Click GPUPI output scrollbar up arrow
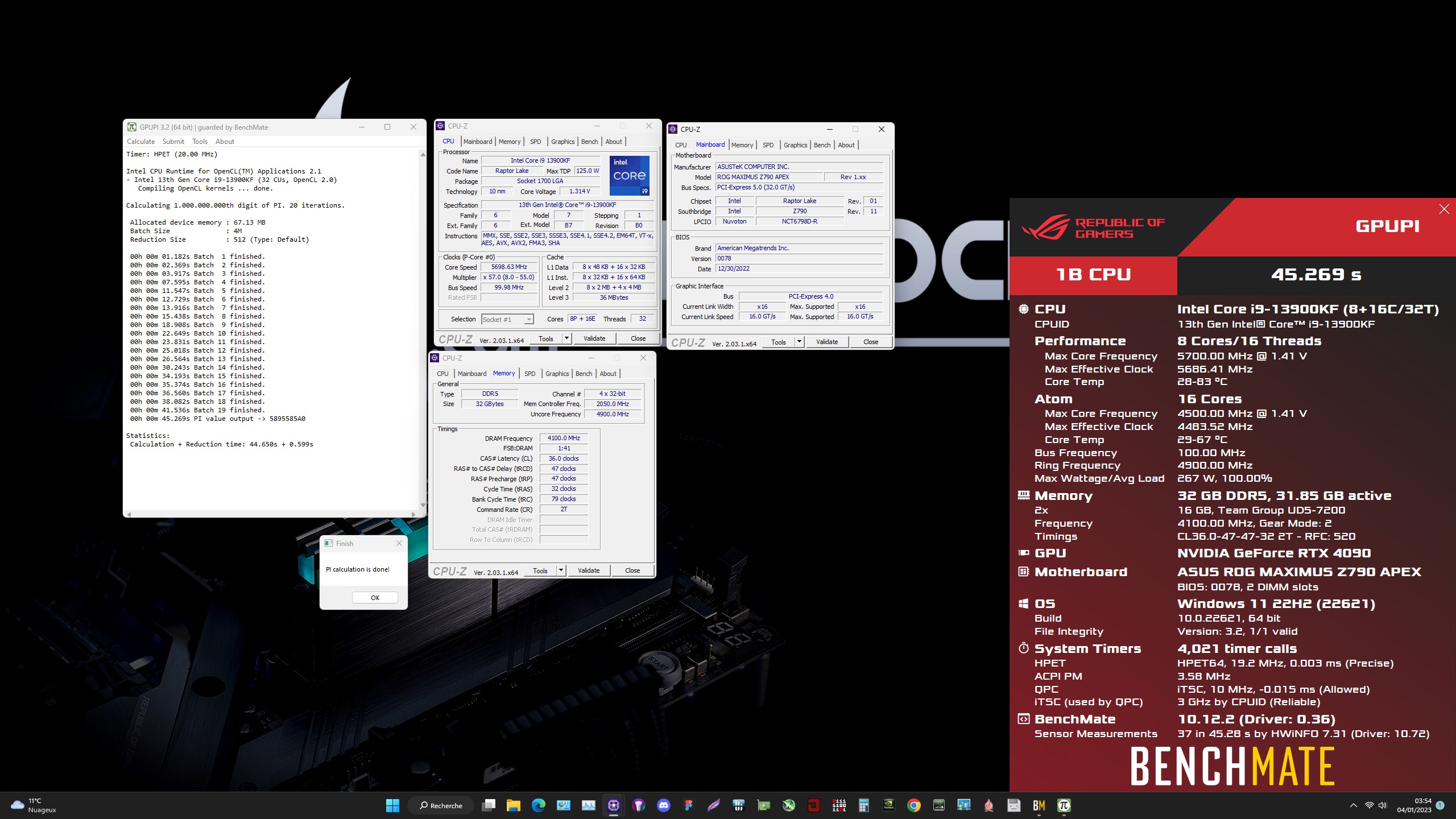The image size is (1456, 819). tap(423, 154)
